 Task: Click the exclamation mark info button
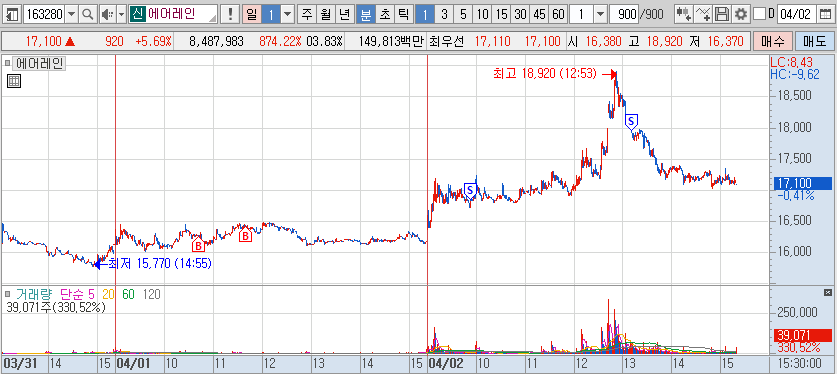tap(230, 14)
